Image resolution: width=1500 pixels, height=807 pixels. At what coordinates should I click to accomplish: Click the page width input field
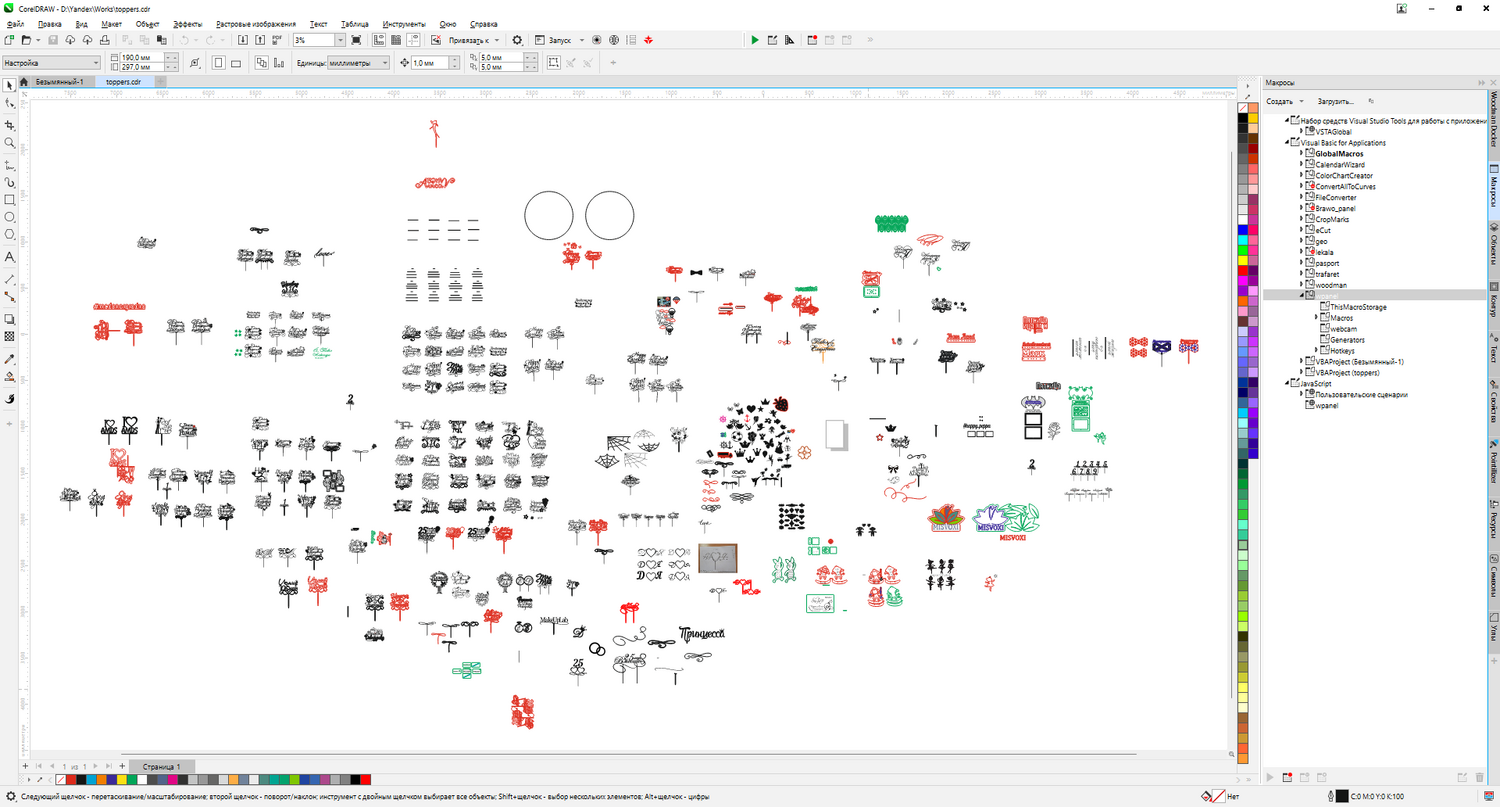point(142,58)
